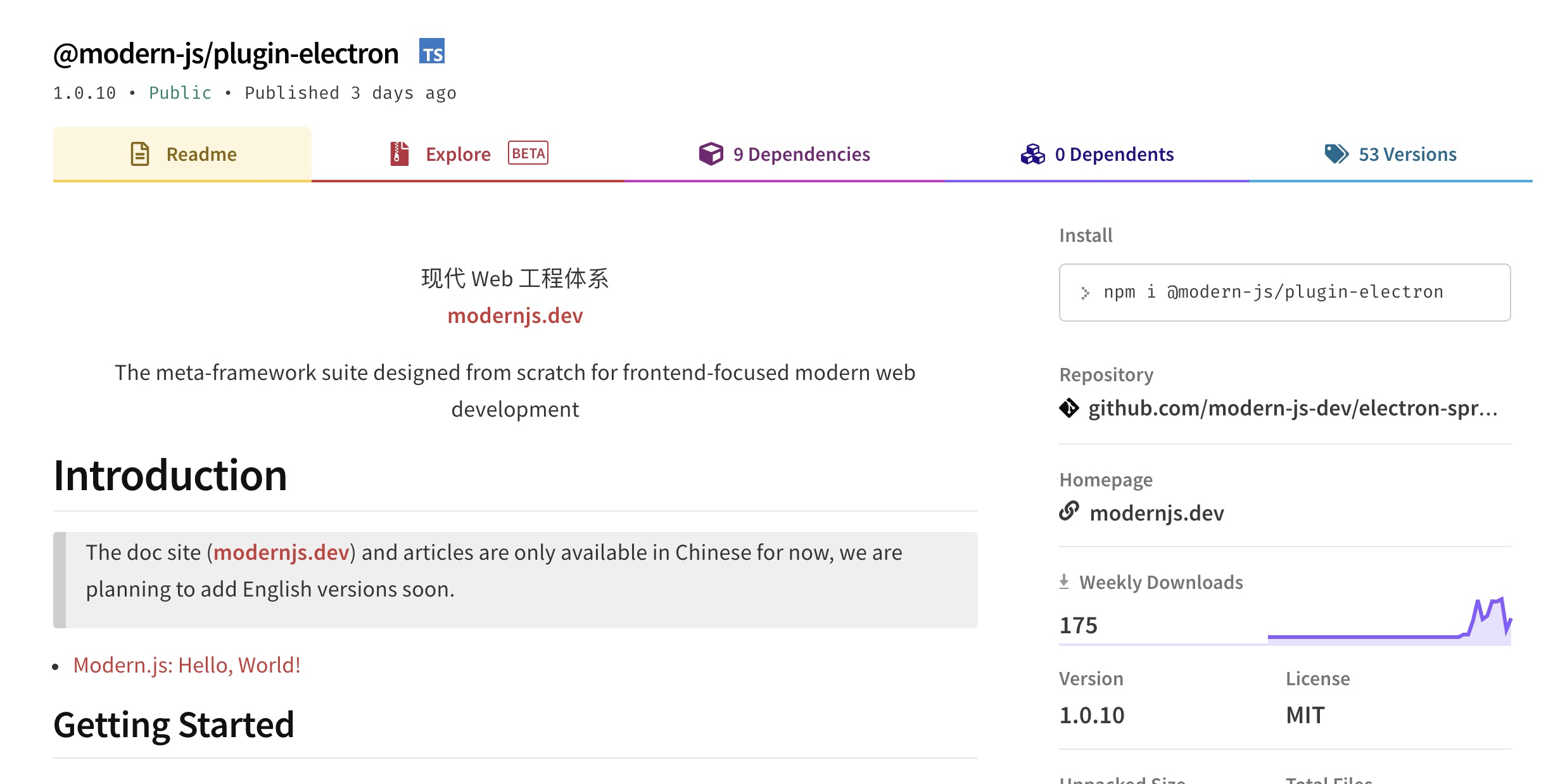Open the Explore BETA tab
The image size is (1553, 784).
[468, 154]
